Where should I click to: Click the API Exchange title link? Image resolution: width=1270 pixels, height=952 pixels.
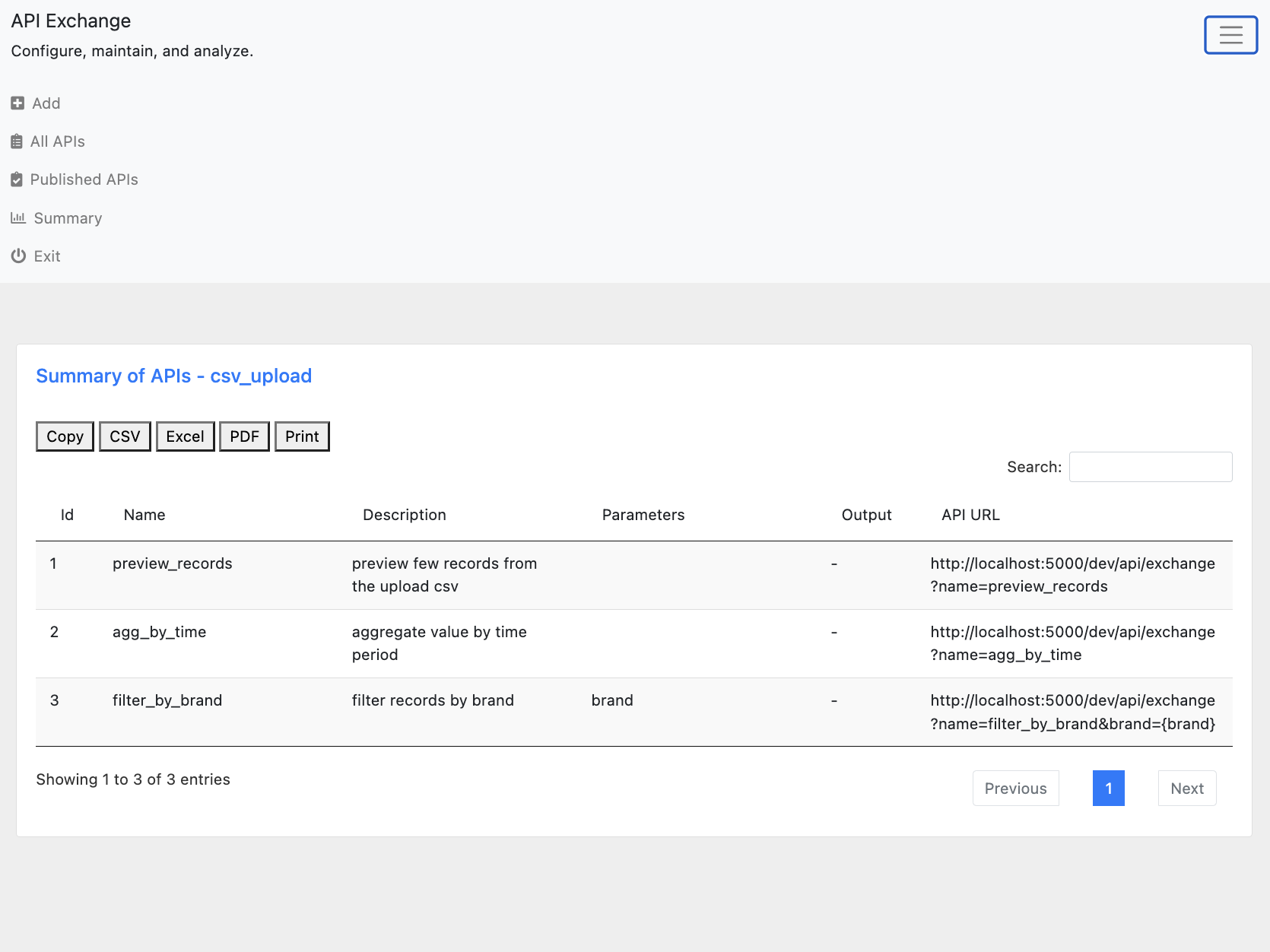coord(71,21)
